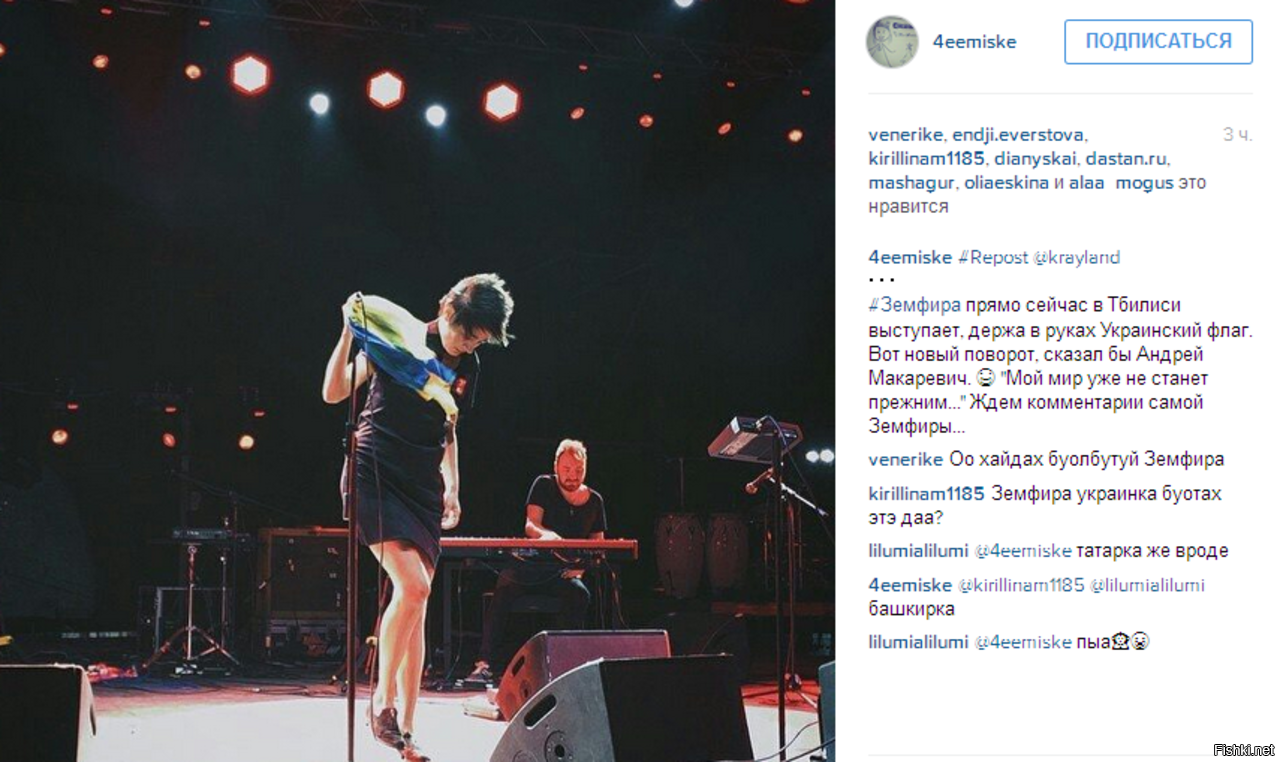Open kirillinam1185 commenter username
The height and width of the screenshot is (762, 1280).
[927, 494]
